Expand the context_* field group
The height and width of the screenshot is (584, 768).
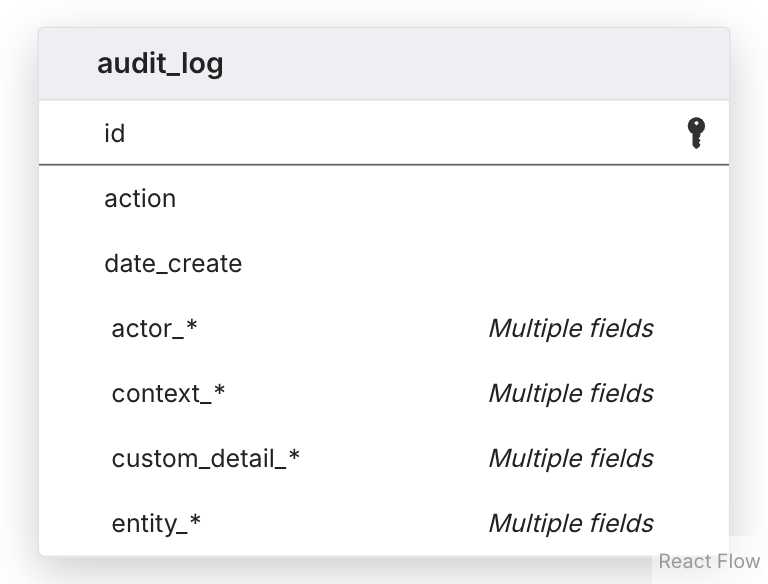point(168,393)
